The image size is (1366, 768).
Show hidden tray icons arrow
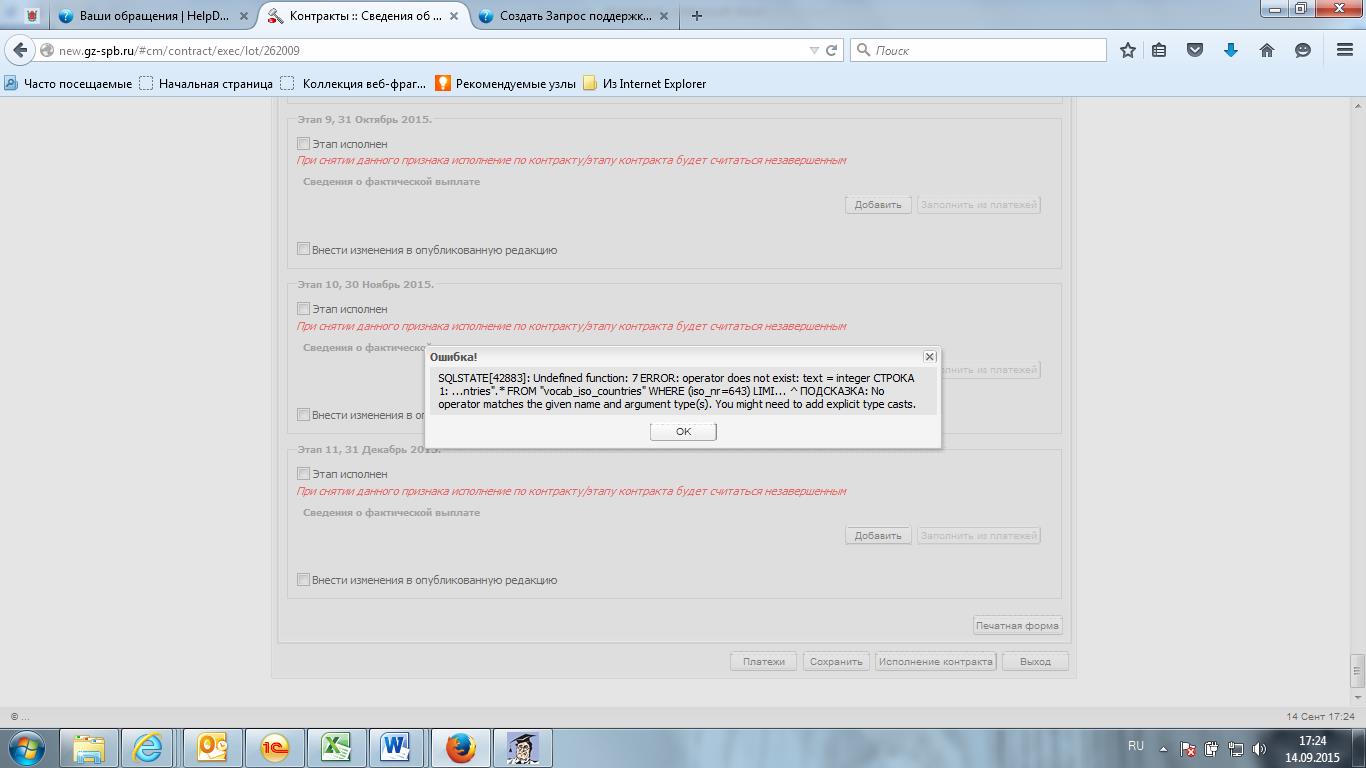pyautogui.click(x=1163, y=748)
